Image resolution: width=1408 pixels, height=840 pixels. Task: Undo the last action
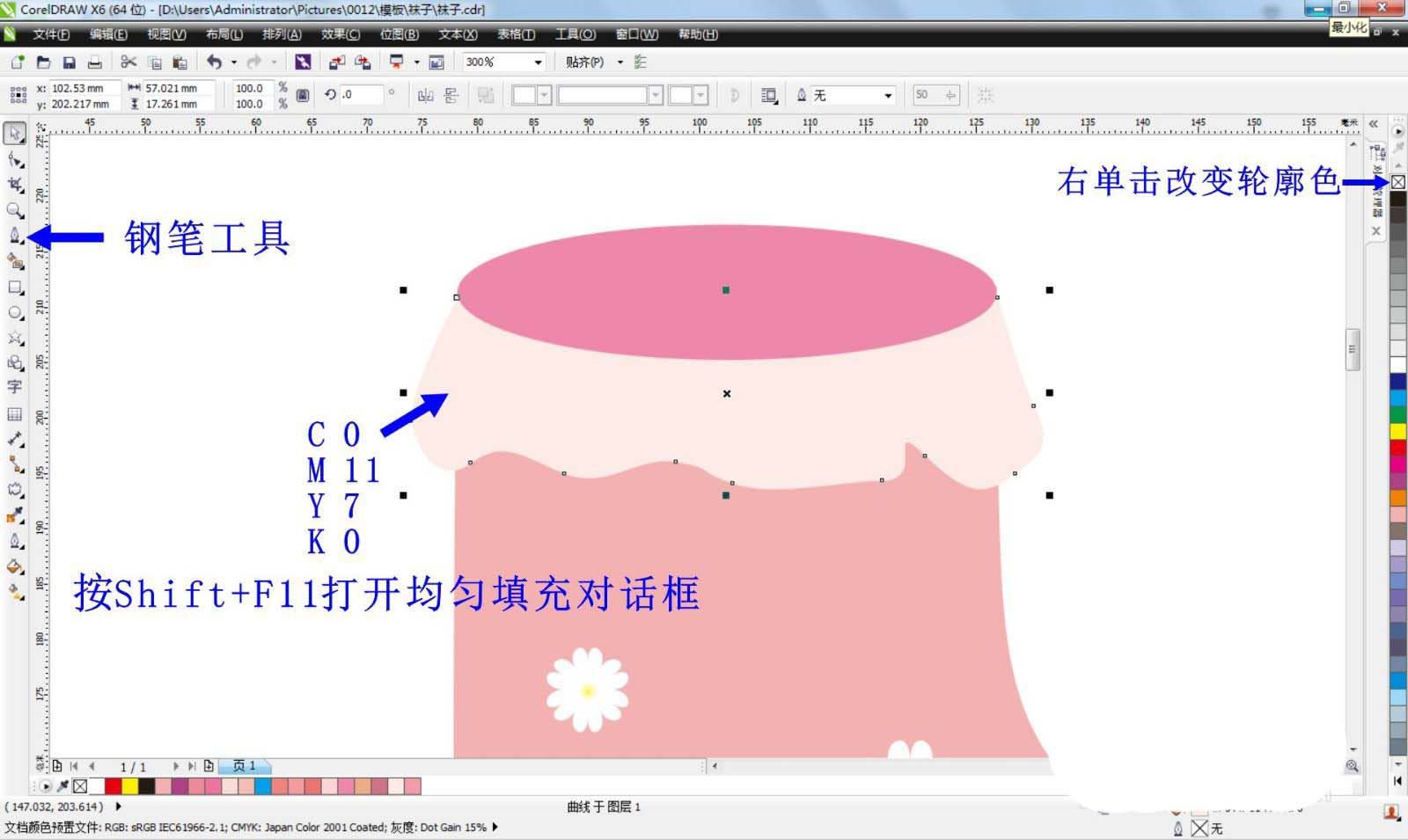tap(214, 62)
